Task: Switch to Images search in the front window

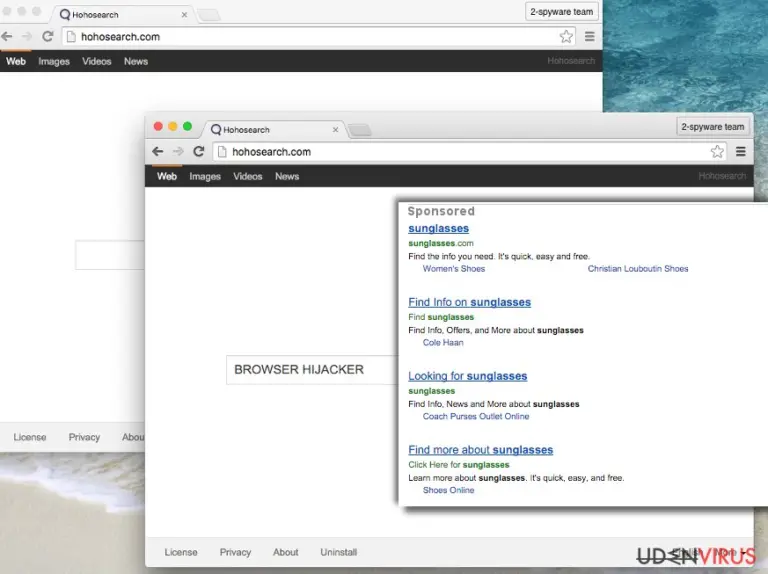Action: 205,176
